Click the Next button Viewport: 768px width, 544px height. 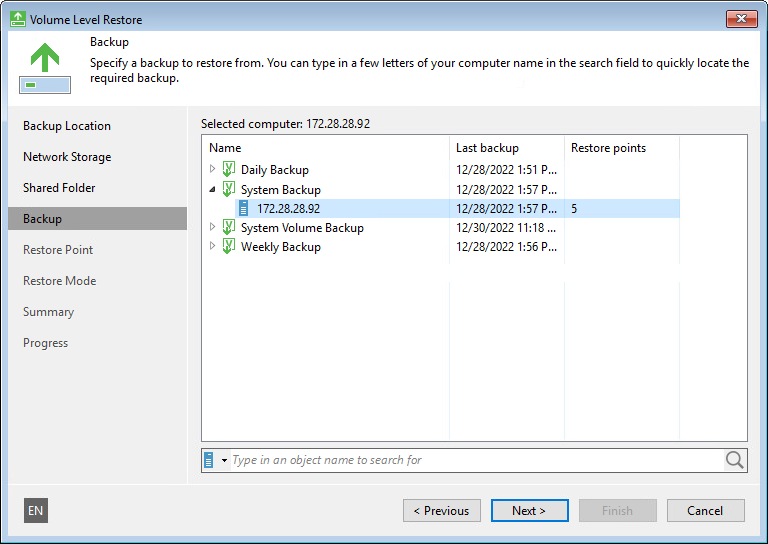pyautogui.click(x=529, y=511)
